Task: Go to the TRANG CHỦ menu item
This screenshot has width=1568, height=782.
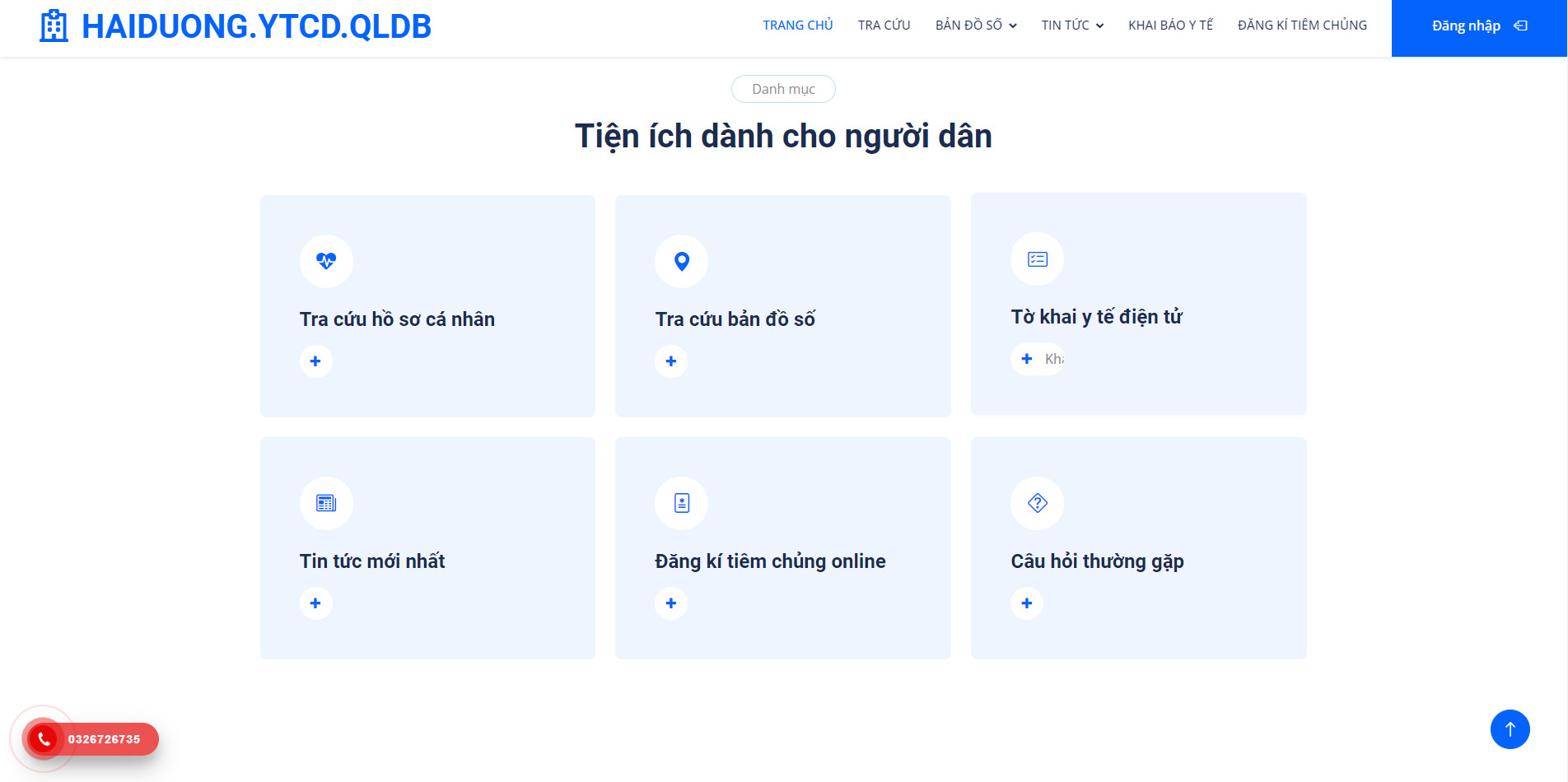Action: coord(797,26)
